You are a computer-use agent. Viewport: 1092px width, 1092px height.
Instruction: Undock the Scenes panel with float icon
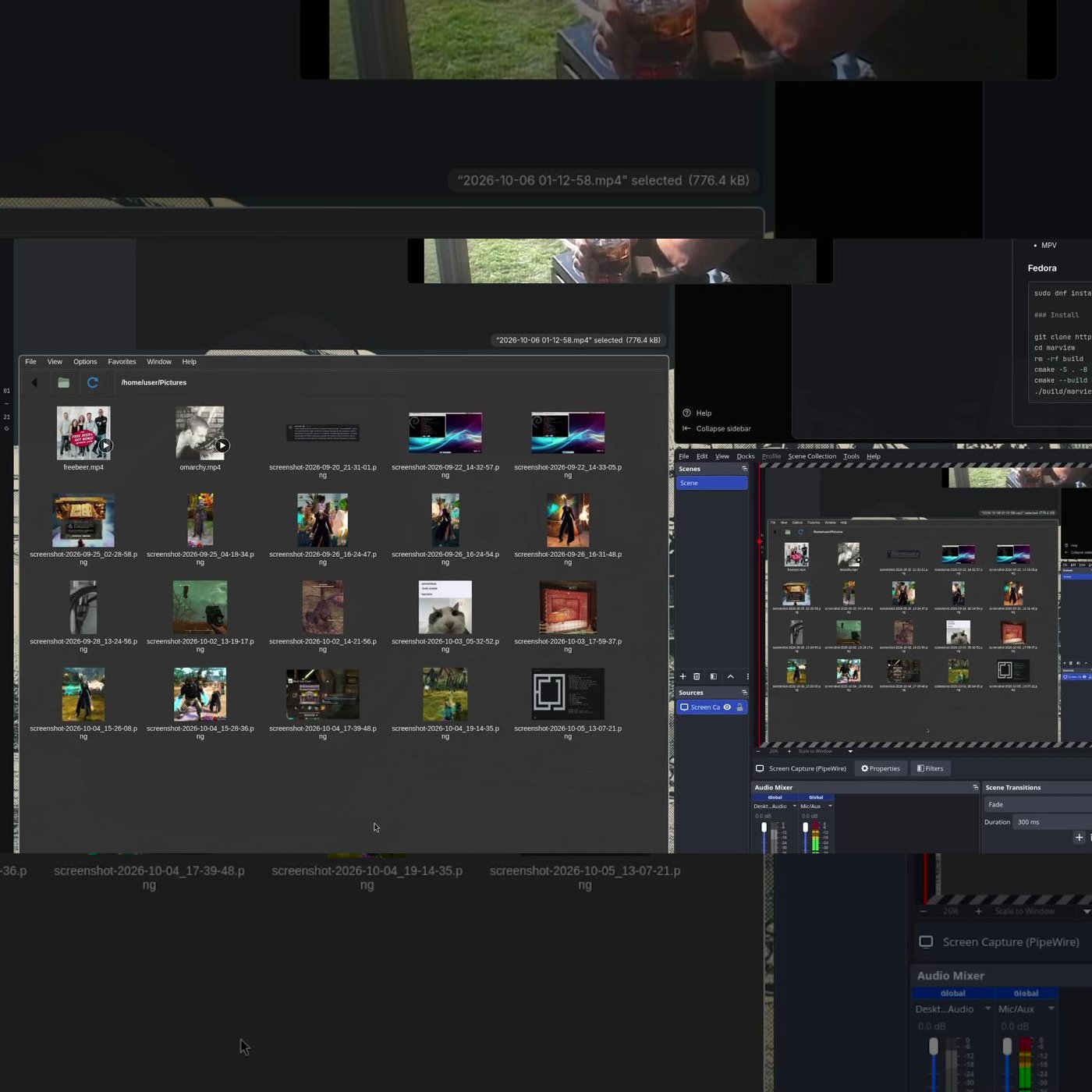click(x=744, y=469)
